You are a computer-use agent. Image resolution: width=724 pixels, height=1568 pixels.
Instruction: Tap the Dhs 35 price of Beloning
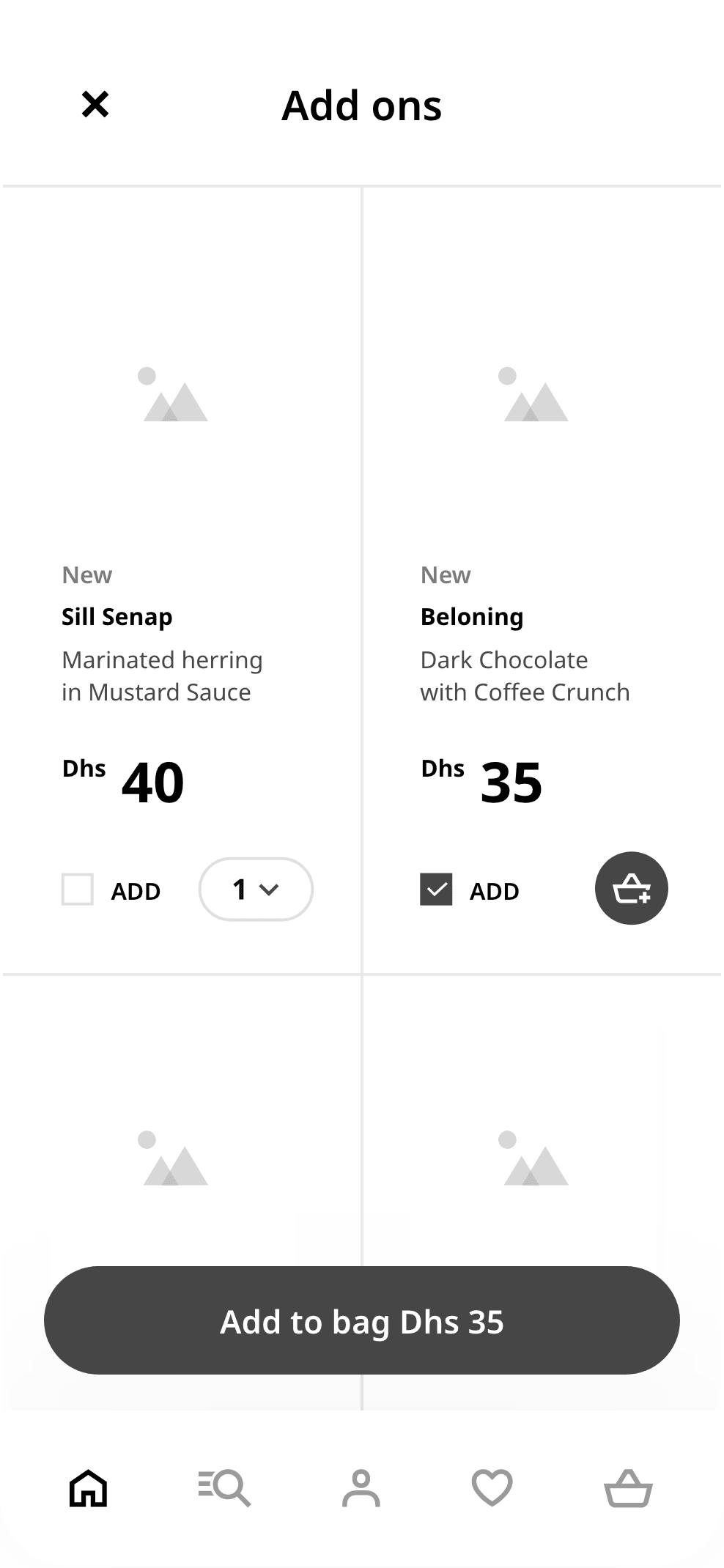click(482, 781)
